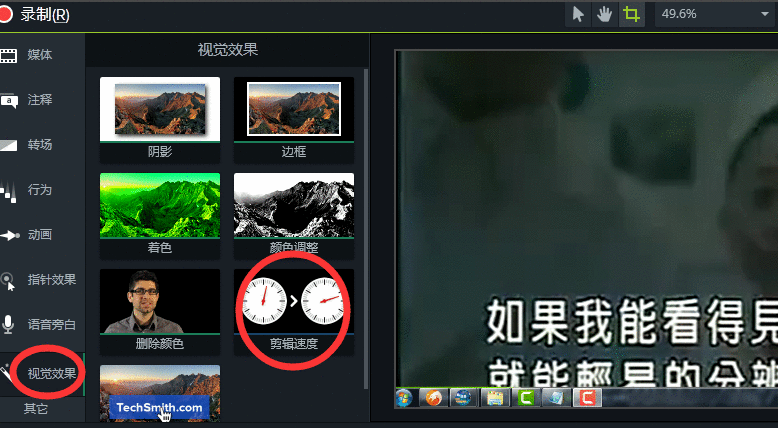This screenshot has height=428, width=778.
Task: Select the Drop Shadow (阴影) effect thumbnail
Action: [160, 119]
